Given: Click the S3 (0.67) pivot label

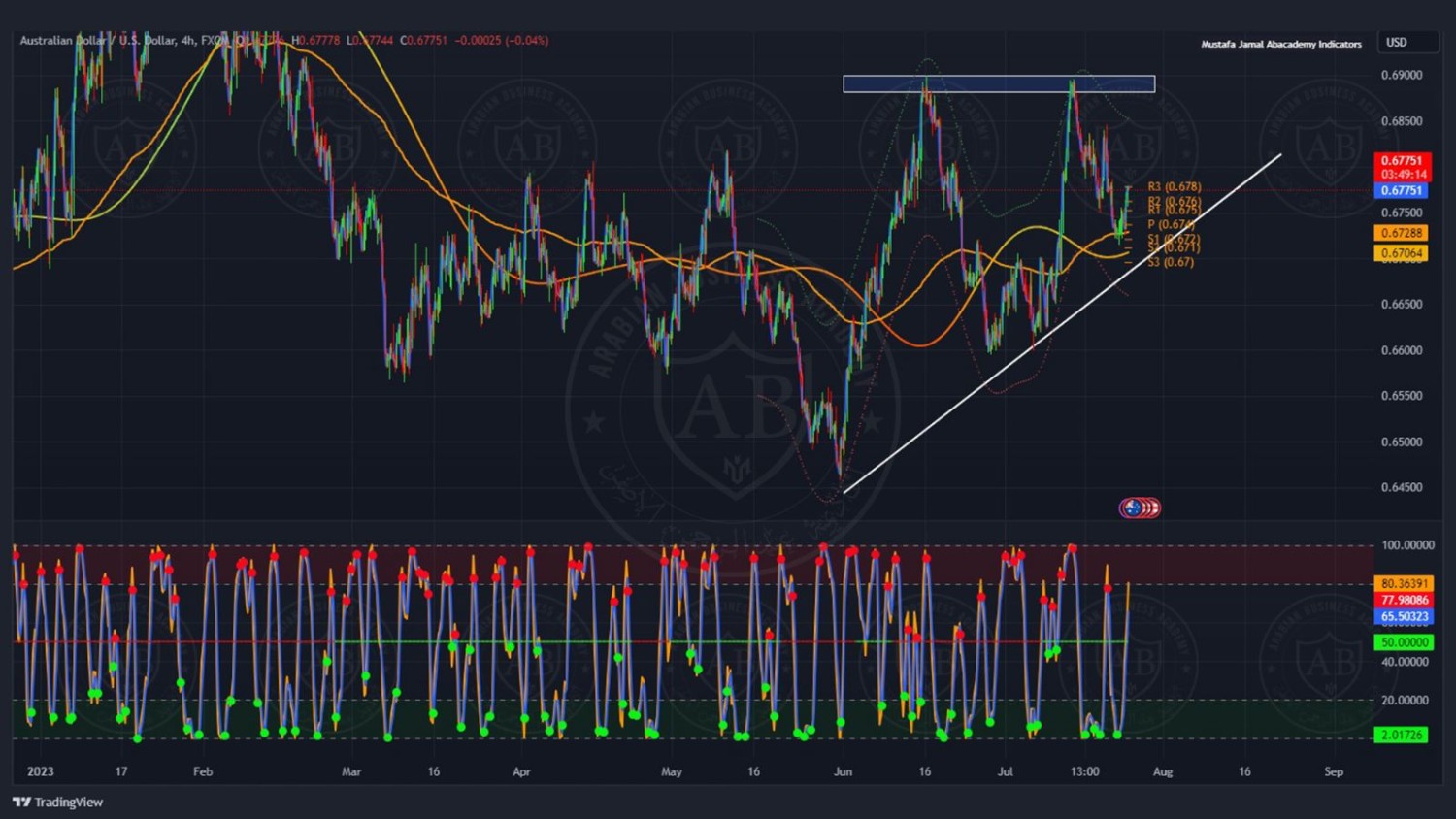Looking at the screenshot, I should coord(1171,262).
